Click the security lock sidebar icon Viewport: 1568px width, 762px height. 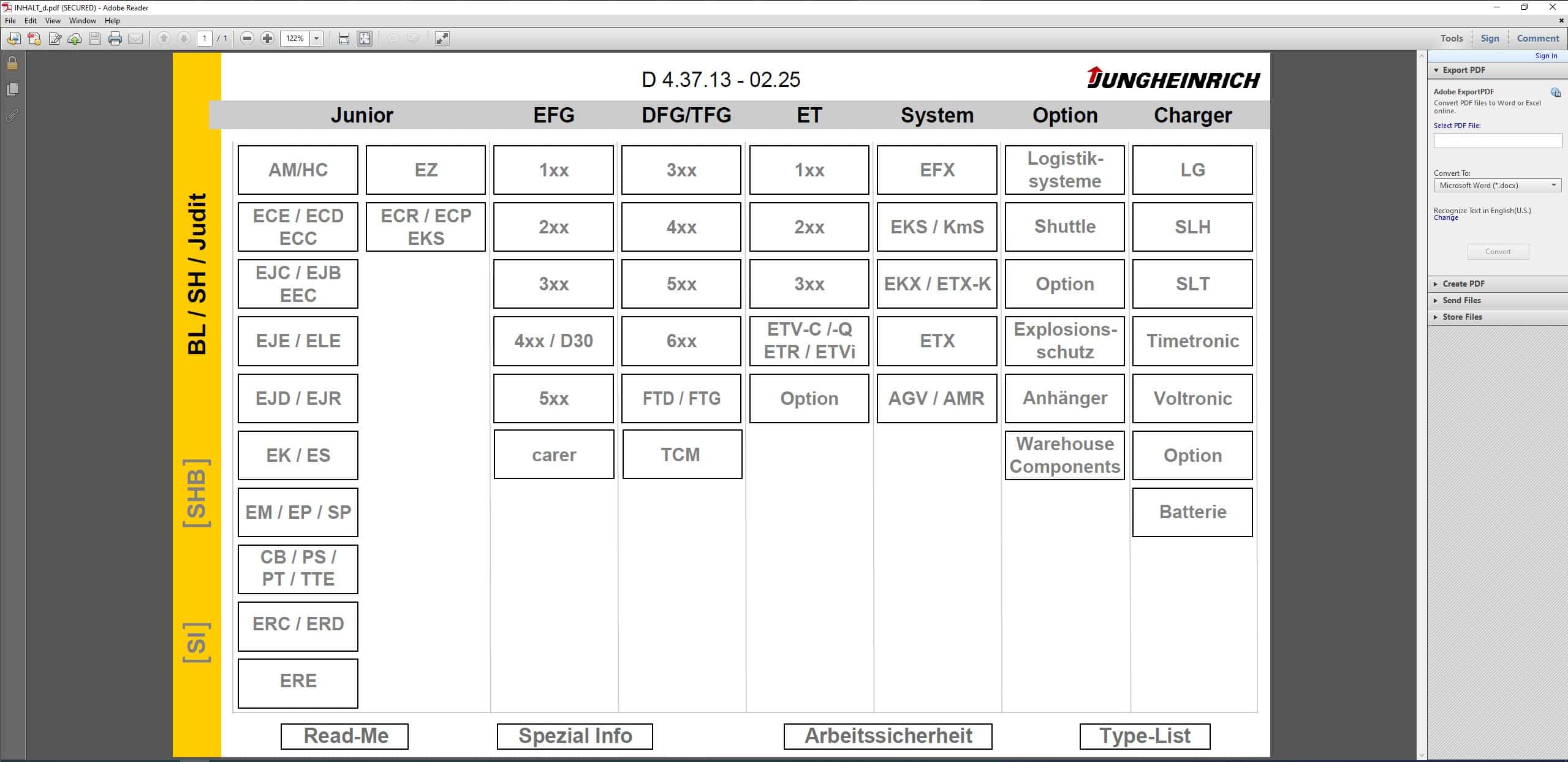[x=12, y=63]
